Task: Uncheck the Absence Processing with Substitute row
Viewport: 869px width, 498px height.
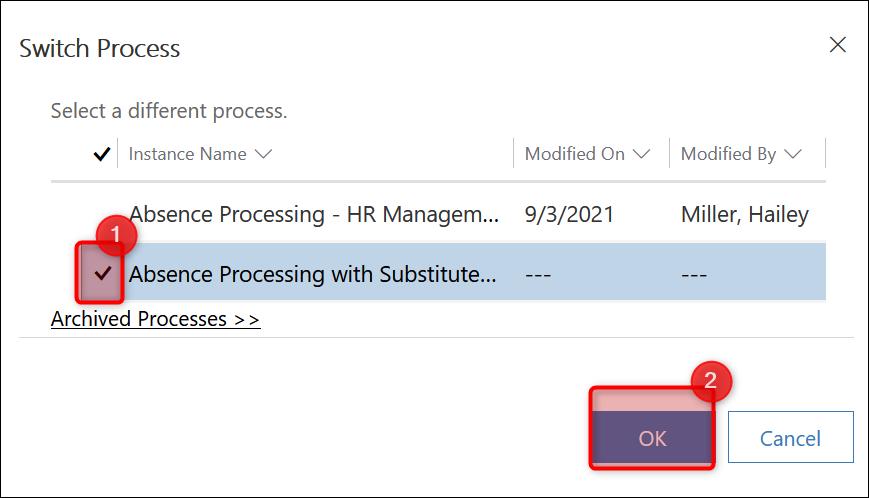Action: pyautogui.click(x=102, y=274)
